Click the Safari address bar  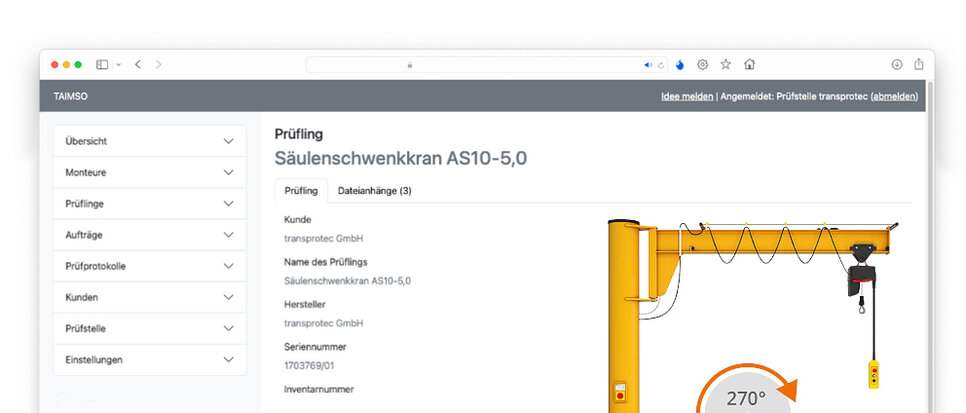coord(487,65)
